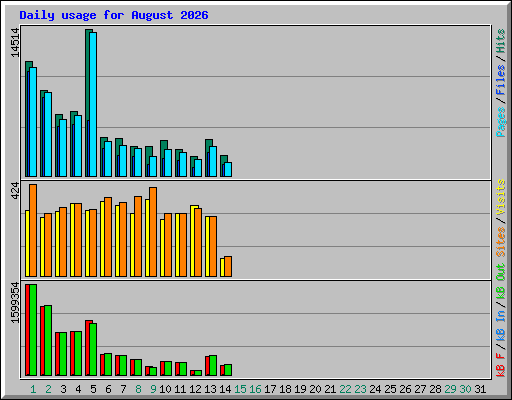Click day 9 on the x-axis
Viewport: 512px width, 400px height.
153,389
